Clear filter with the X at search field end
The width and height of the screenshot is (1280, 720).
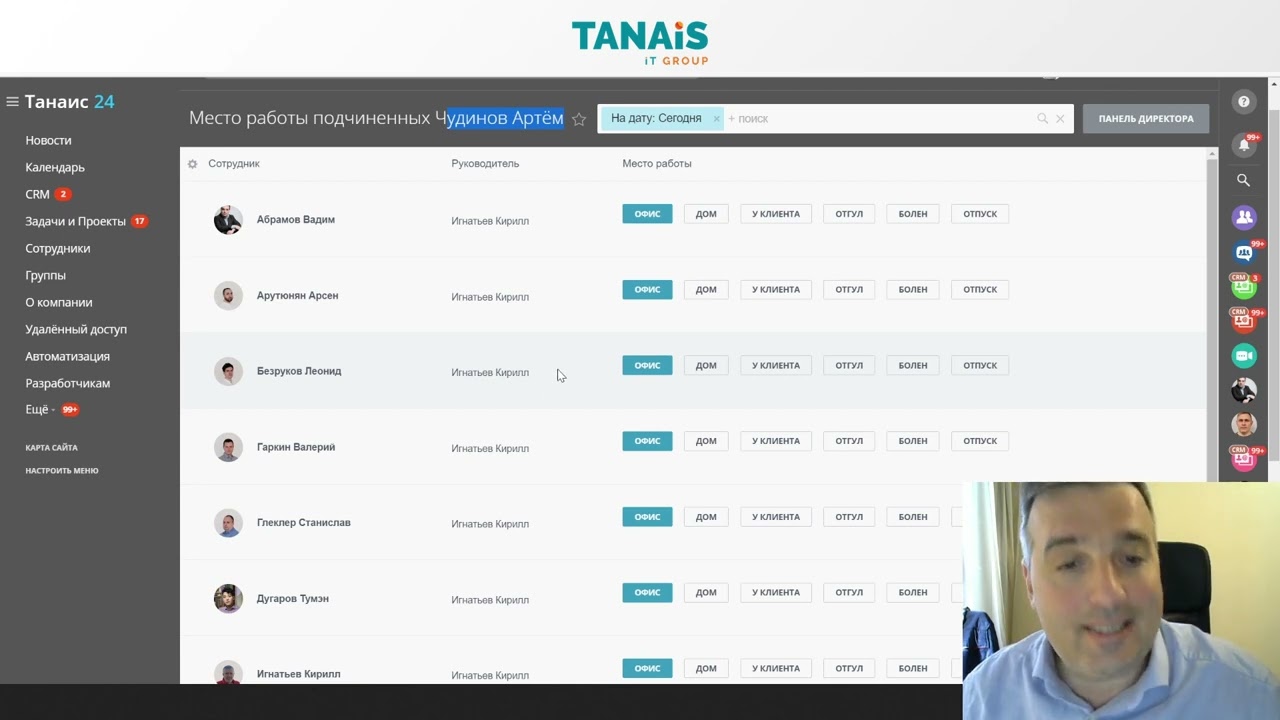point(1060,119)
